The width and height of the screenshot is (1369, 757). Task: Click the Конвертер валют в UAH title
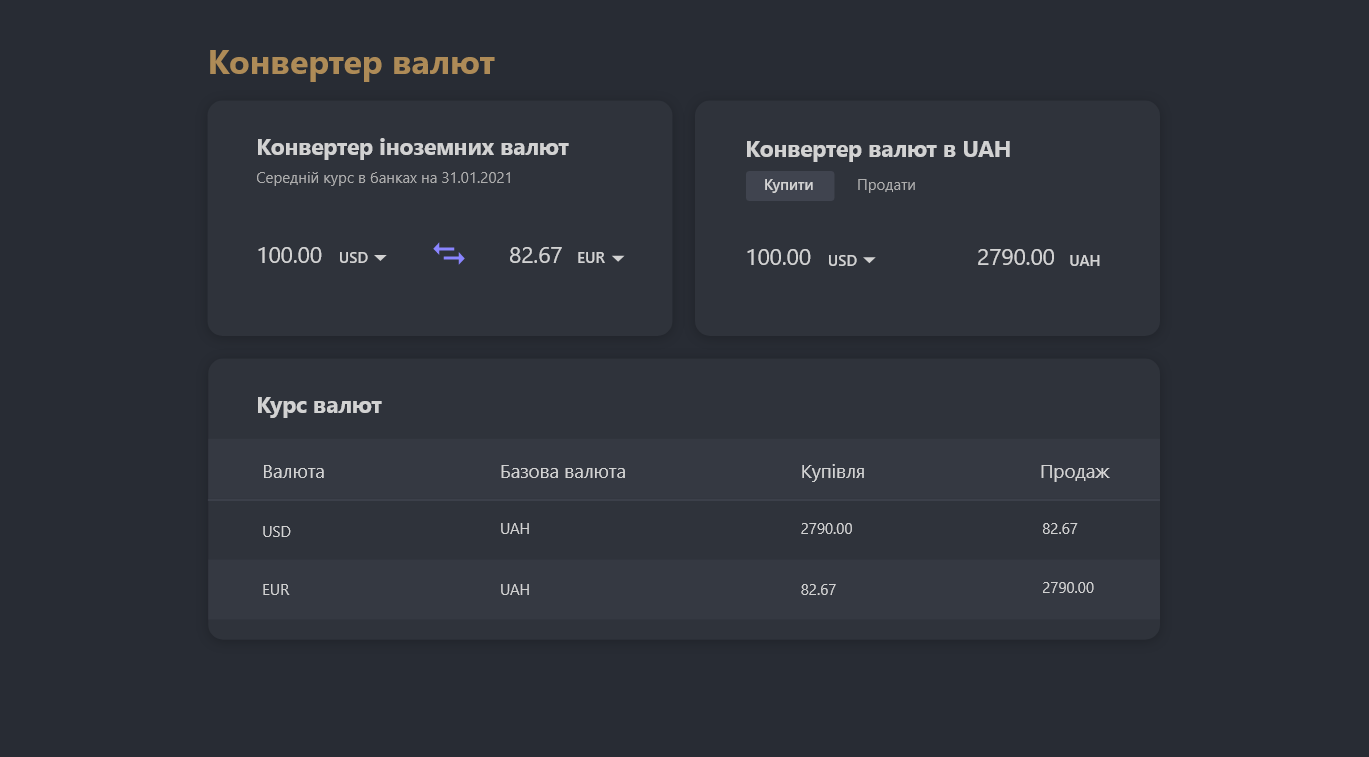click(x=878, y=149)
